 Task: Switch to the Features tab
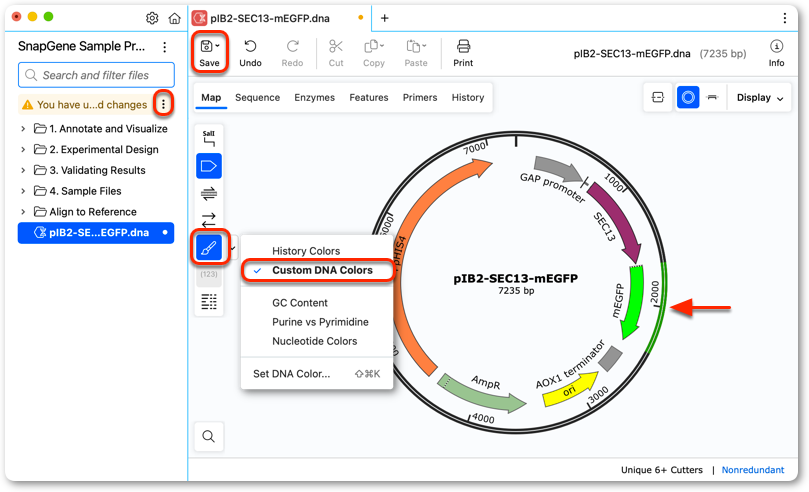368,97
